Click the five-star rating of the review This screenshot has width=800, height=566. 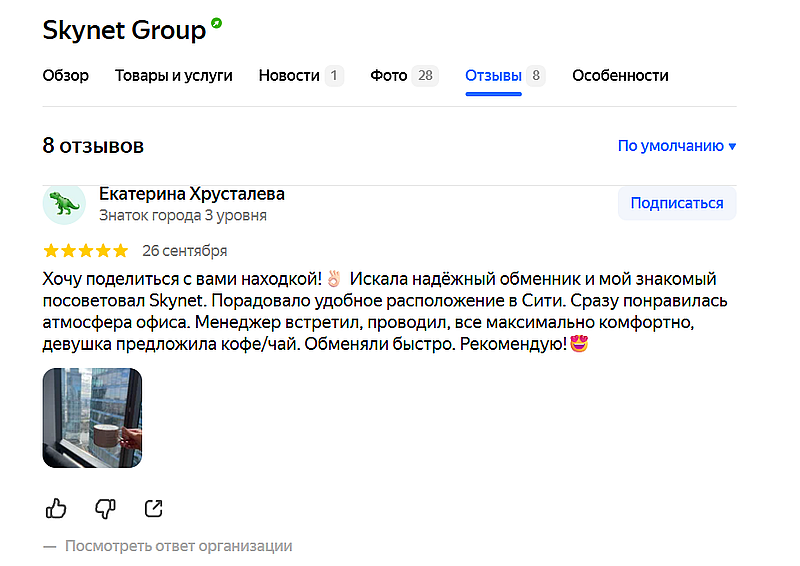point(85,251)
